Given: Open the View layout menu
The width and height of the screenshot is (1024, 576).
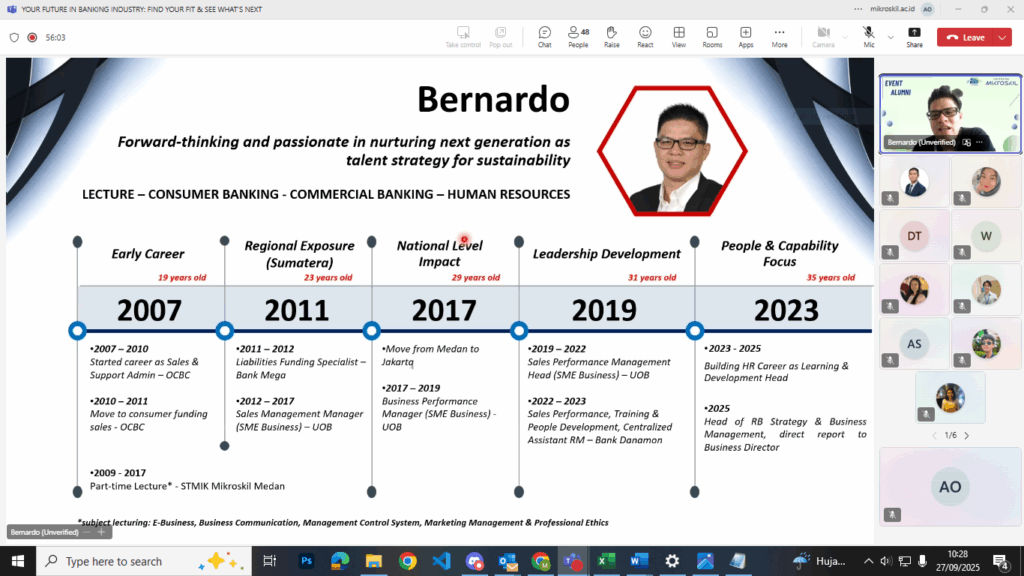Looking at the screenshot, I should tap(679, 37).
